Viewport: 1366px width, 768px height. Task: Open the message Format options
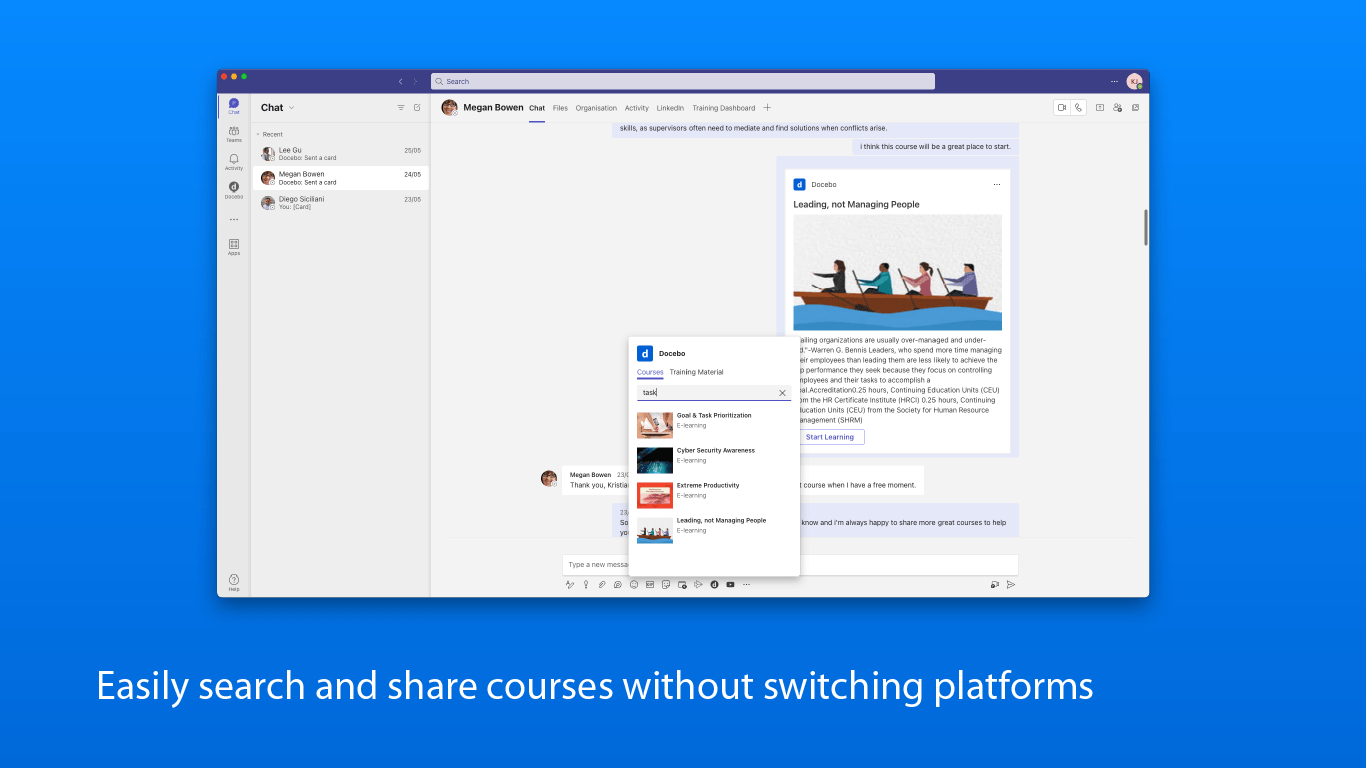click(x=570, y=584)
